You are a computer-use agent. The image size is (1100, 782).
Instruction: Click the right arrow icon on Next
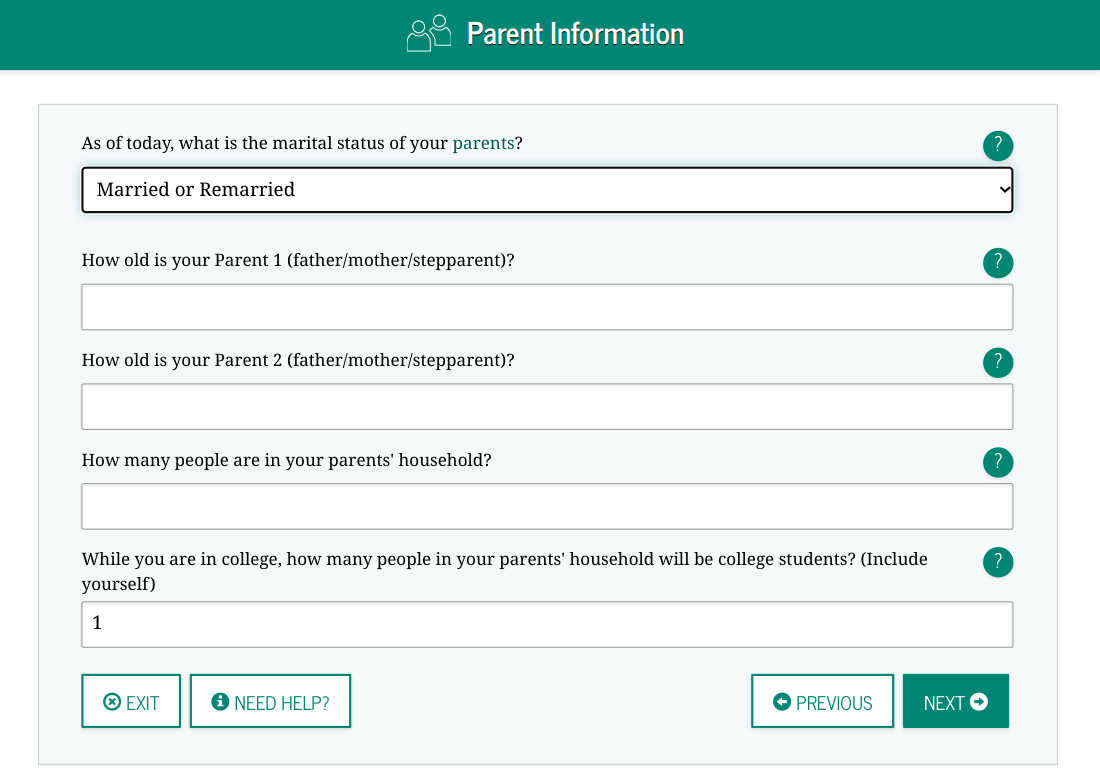pos(979,701)
